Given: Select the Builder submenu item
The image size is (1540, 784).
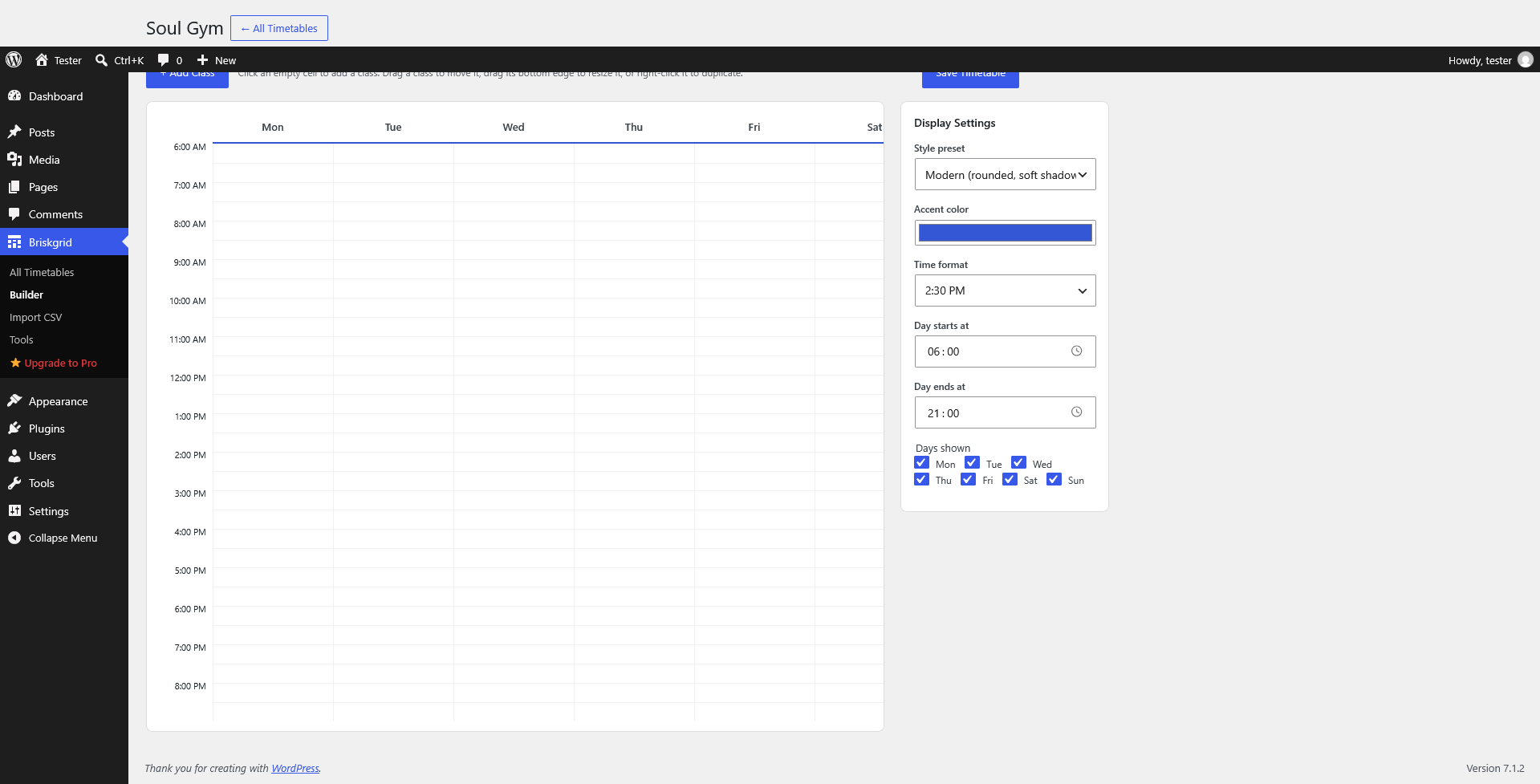Looking at the screenshot, I should pos(26,295).
